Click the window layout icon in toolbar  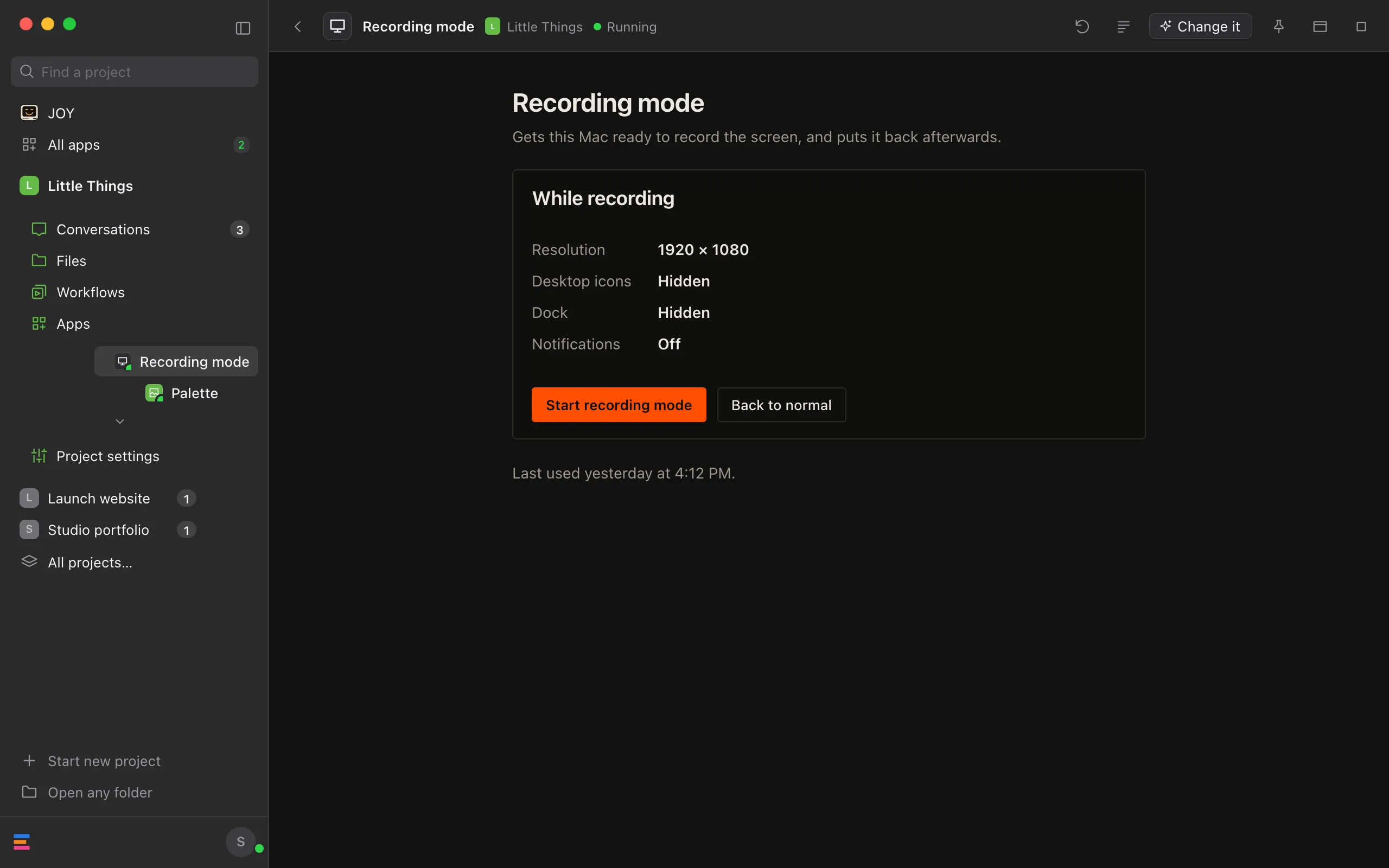coord(1320,27)
